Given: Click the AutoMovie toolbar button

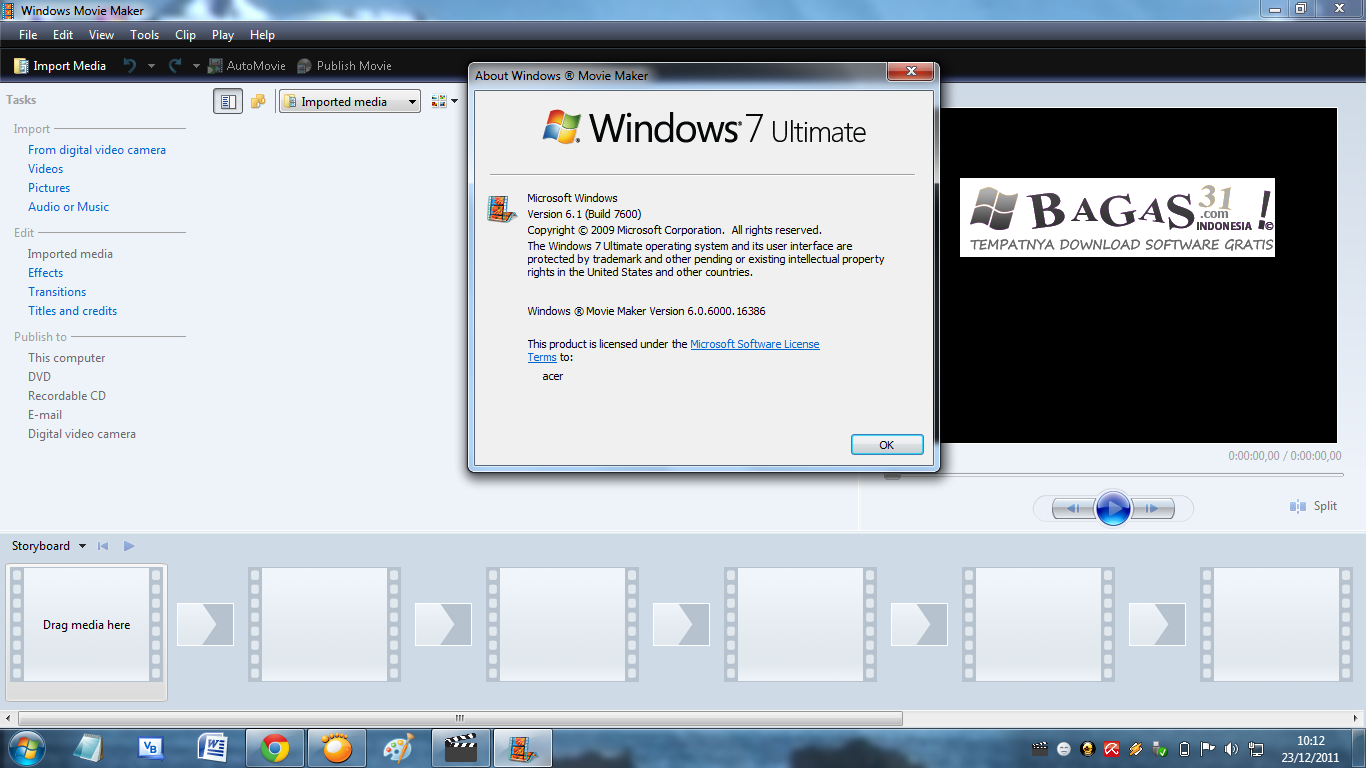Looking at the screenshot, I should (246, 65).
